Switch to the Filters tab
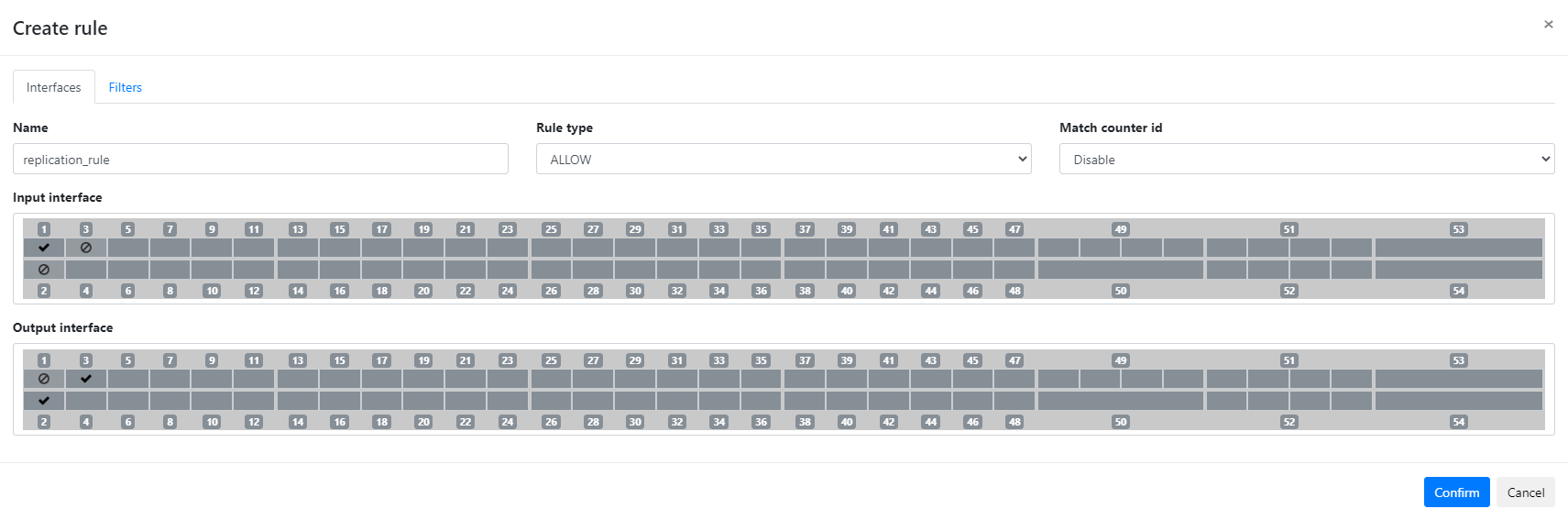Screen dimensions: 1568x520 click(x=126, y=87)
